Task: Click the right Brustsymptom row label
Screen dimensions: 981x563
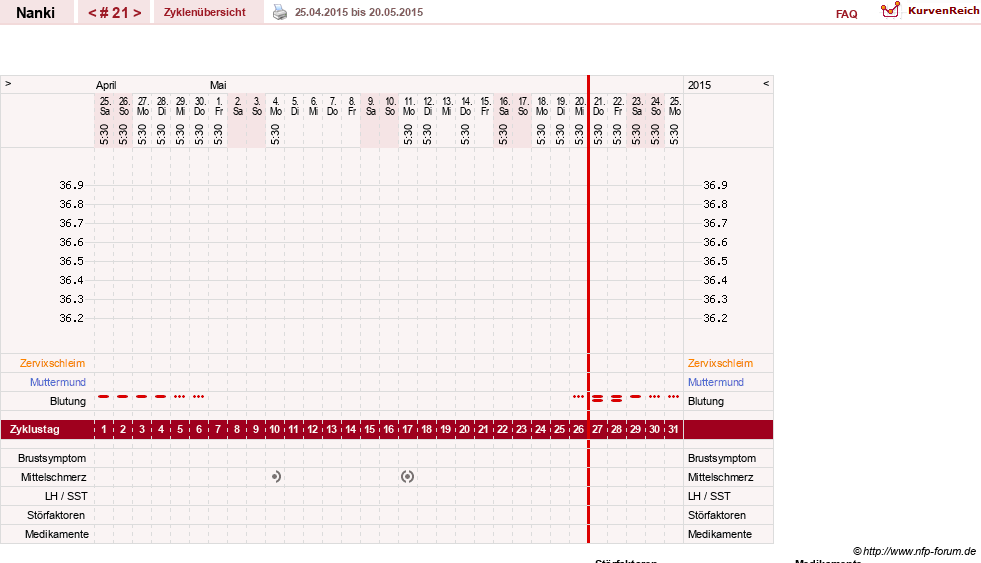Action: tap(722, 459)
